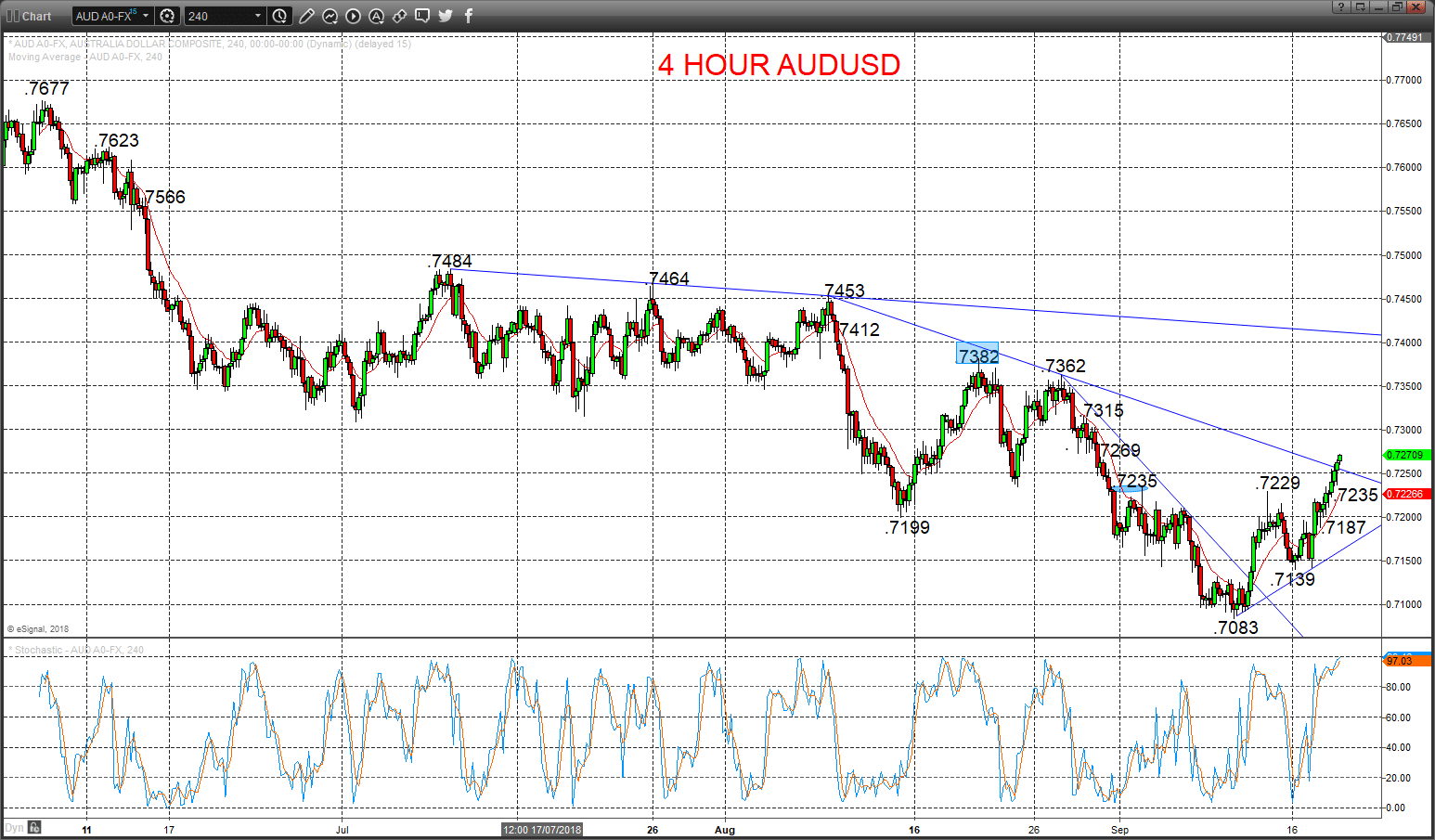Click the Sep date axis label

coord(1120,830)
